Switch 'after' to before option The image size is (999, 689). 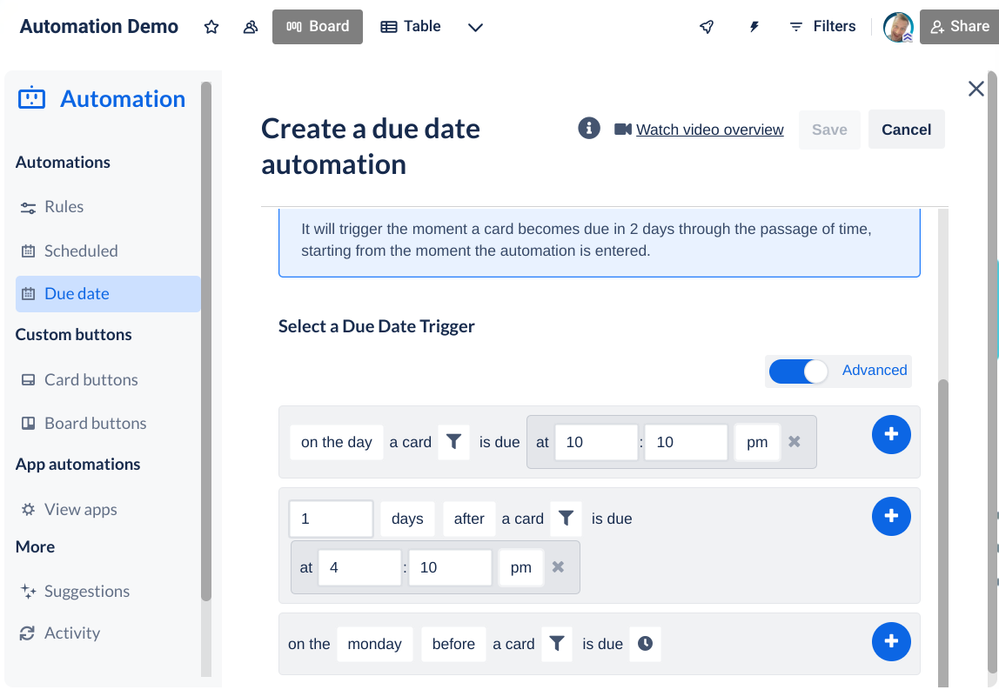[469, 519]
